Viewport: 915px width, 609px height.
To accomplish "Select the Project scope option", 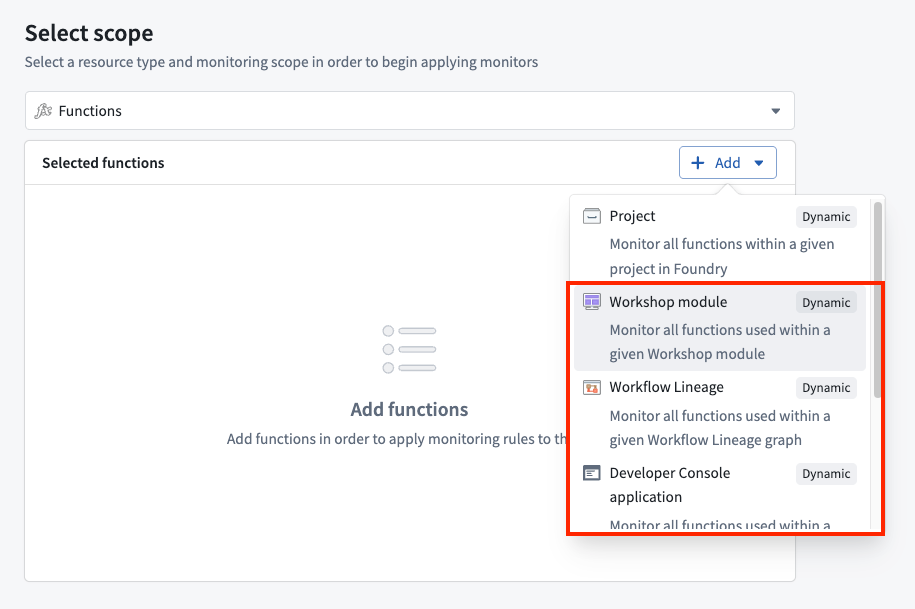I will click(700, 243).
